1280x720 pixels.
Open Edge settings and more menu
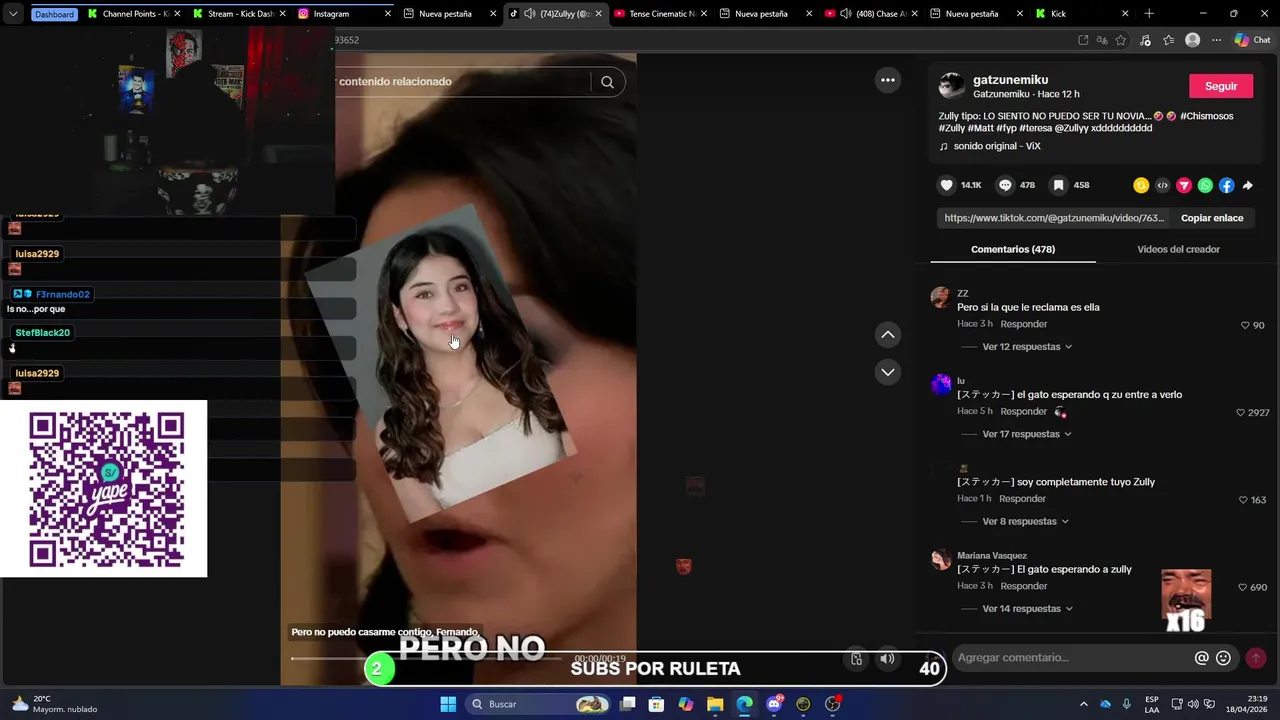pyautogui.click(x=1216, y=40)
